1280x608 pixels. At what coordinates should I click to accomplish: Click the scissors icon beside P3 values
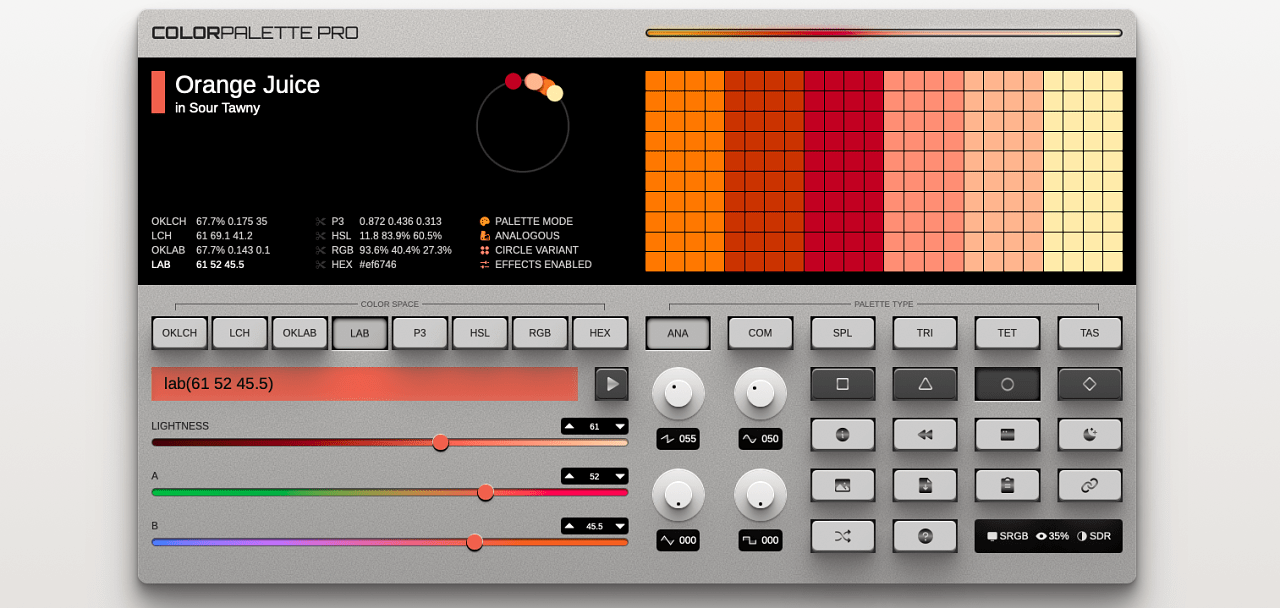321,222
